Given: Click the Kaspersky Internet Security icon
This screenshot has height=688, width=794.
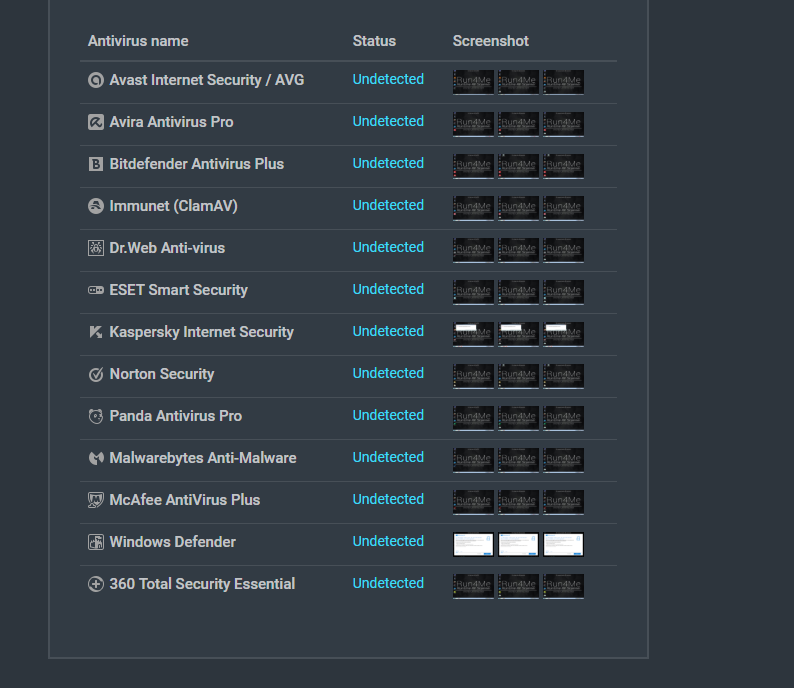Looking at the screenshot, I should click(x=96, y=332).
